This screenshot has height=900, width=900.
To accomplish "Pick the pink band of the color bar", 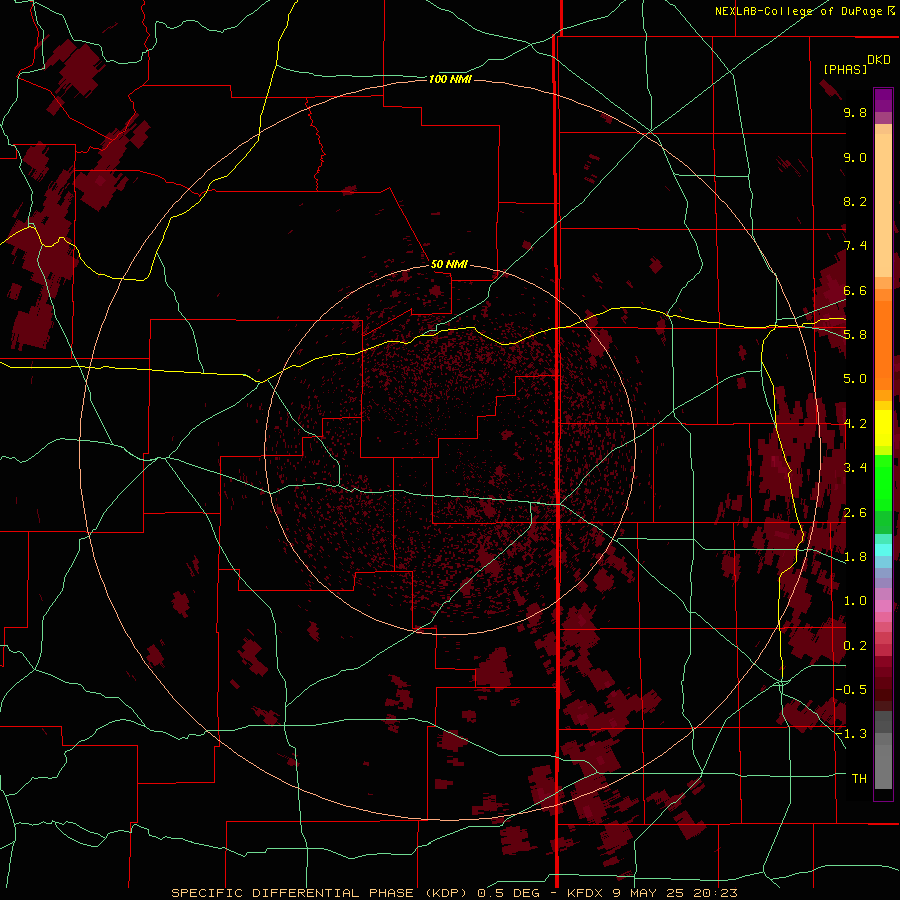I will pyautogui.click(x=883, y=606).
